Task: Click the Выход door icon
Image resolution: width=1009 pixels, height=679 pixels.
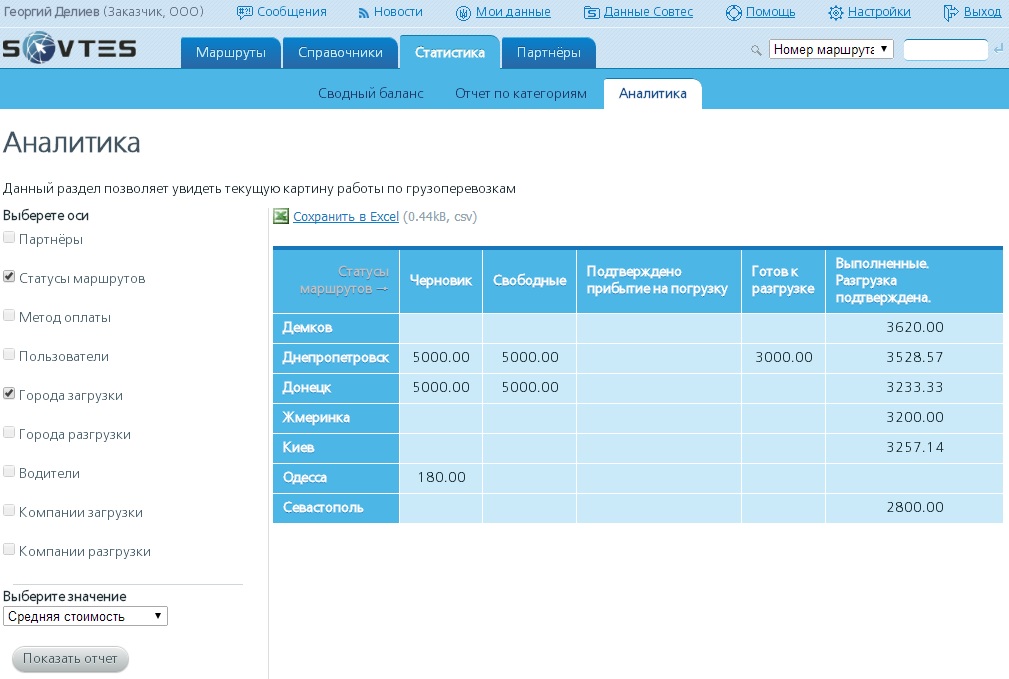Action: pyautogui.click(x=950, y=13)
